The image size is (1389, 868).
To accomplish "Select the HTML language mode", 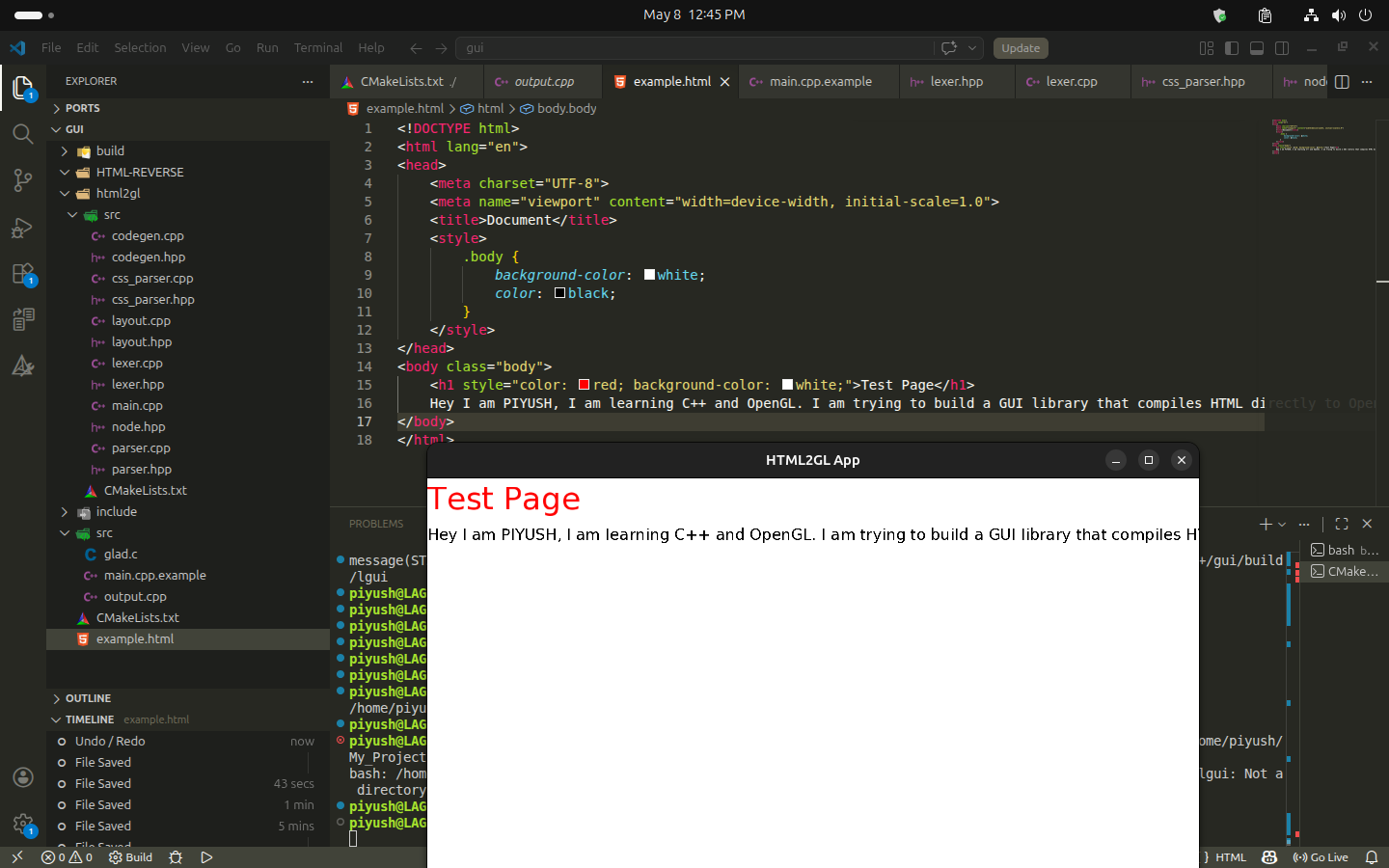I will click(1230, 857).
